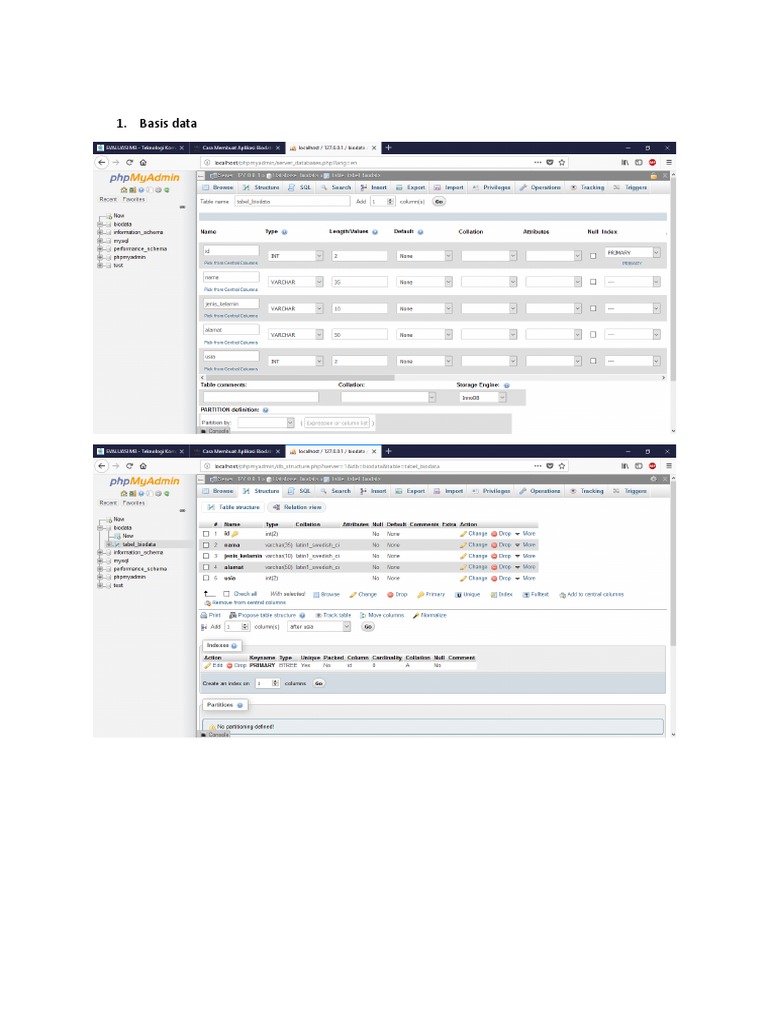The width and height of the screenshot is (768, 1024).
Task: Toggle Null checkbox for nama column
Action: tap(593, 282)
